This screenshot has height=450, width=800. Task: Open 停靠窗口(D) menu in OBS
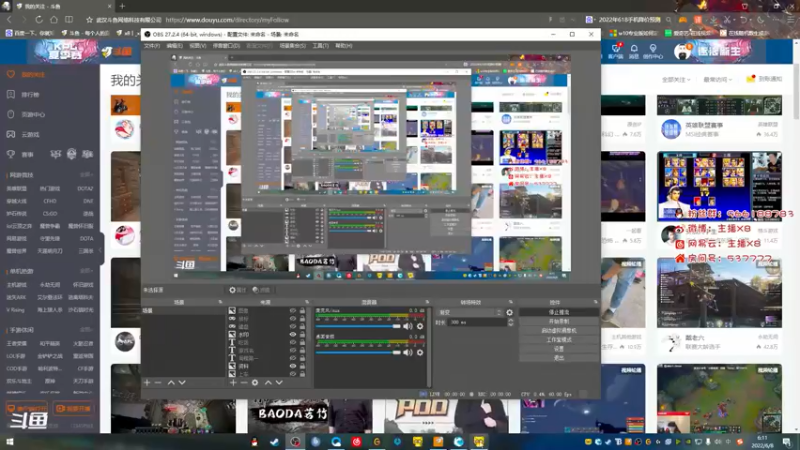[x=226, y=46]
